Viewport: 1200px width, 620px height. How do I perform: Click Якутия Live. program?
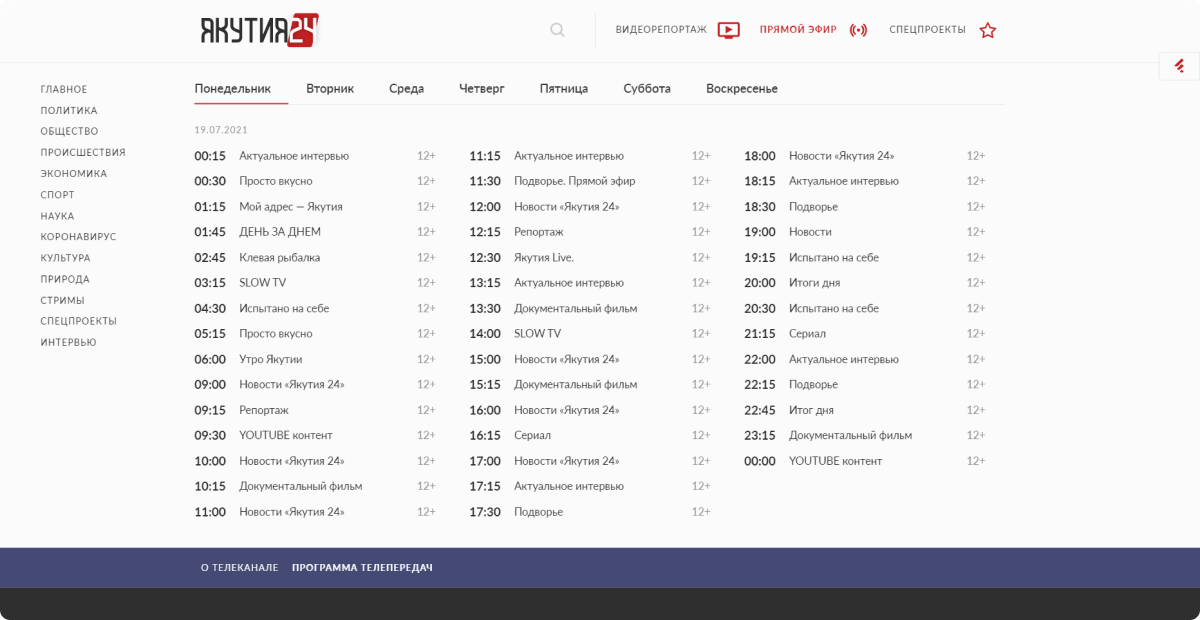(x=544, y=258)
